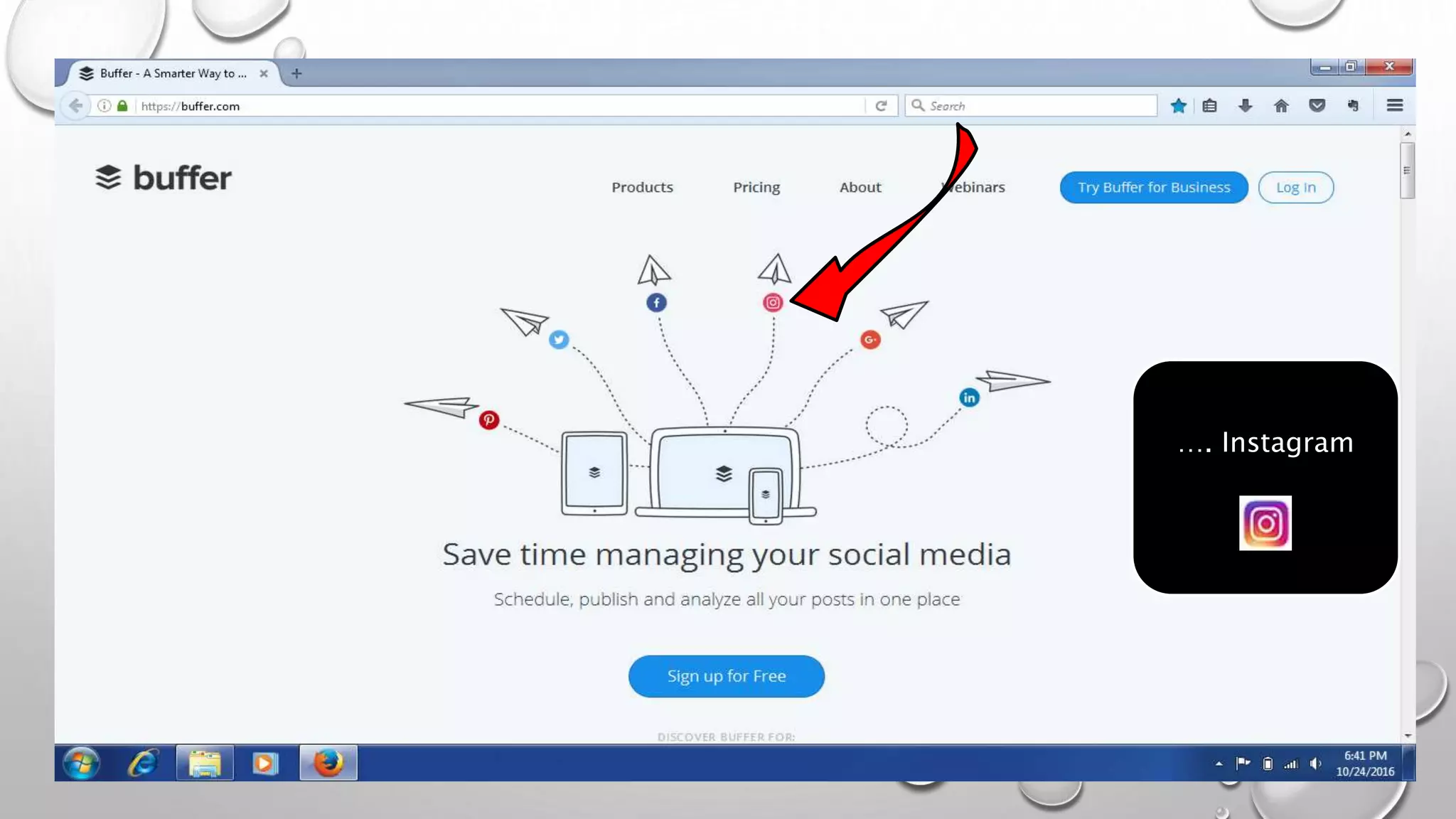Image resolution: width=1456 pixels, height=819 pixels.
Task: Go to the Firefox home page icon
Action: [1281, 106]
